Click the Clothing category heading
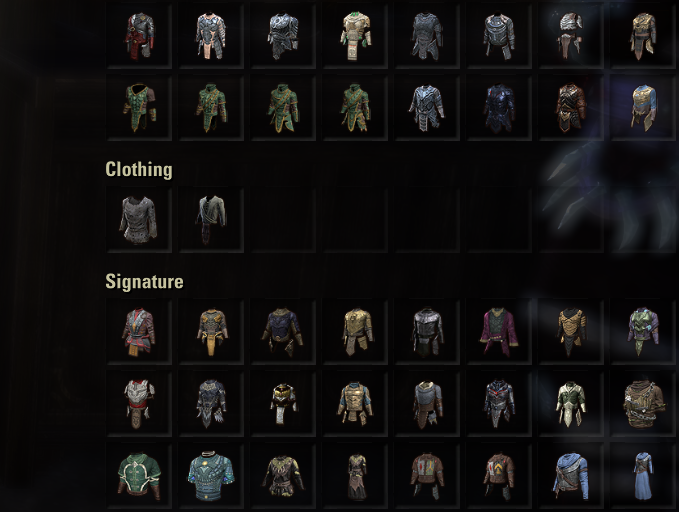 click(139, 169)
